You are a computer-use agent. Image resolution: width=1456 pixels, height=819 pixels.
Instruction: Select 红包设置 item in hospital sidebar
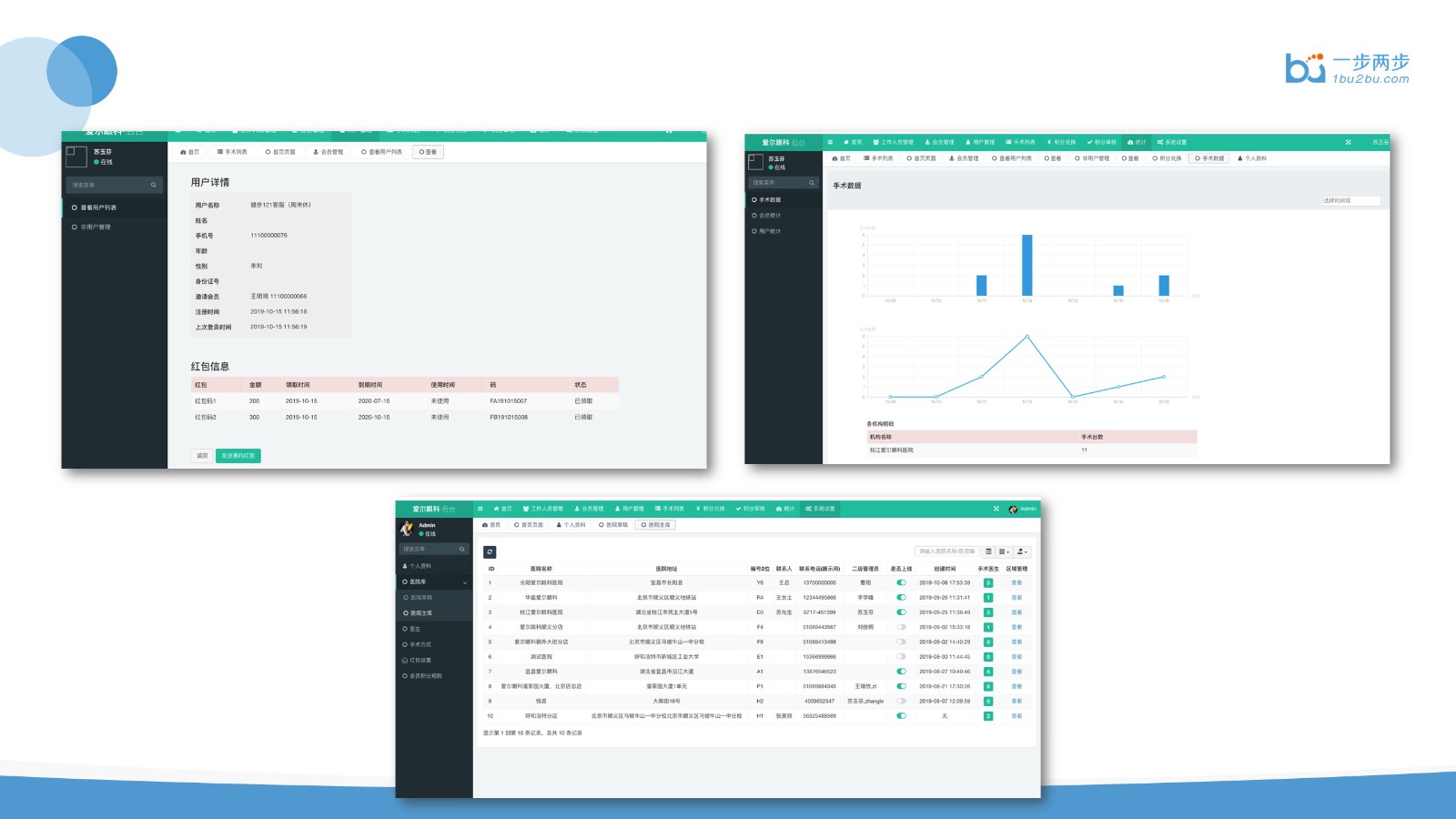434,660
